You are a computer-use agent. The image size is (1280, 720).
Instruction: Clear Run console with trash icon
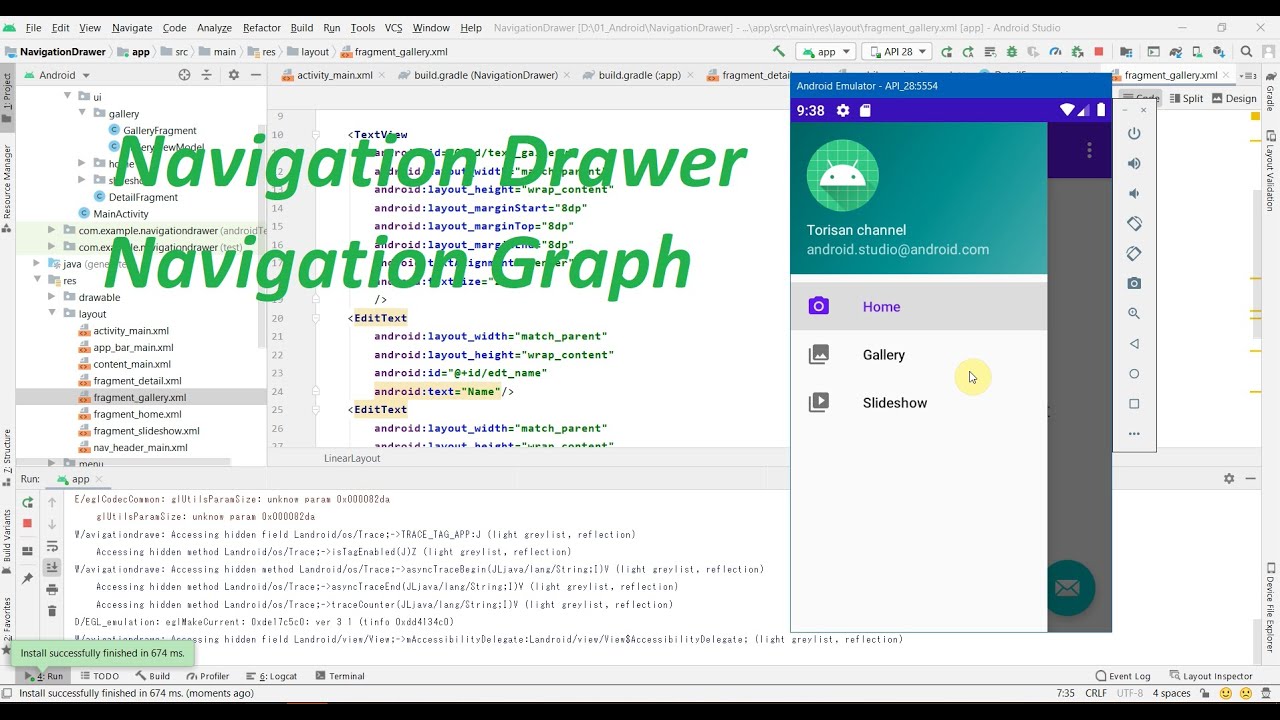tap(52, 611)
